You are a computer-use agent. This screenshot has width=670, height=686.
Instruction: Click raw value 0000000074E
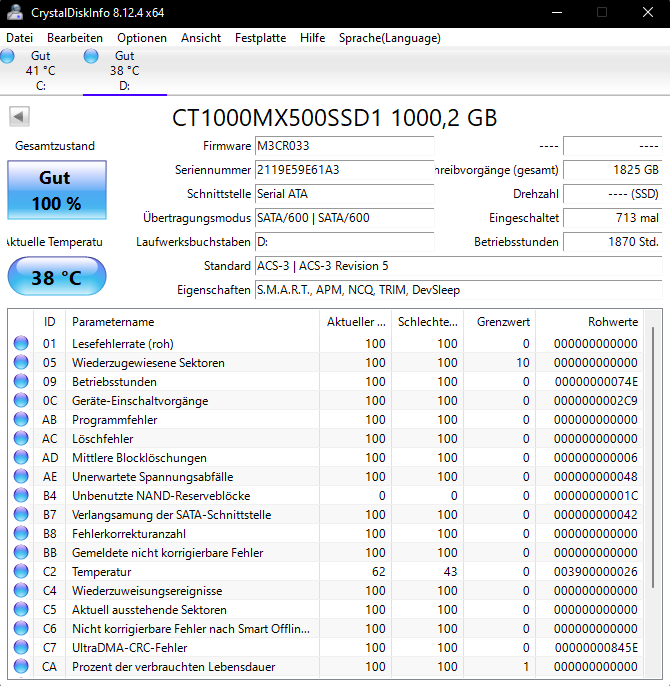point(596,382)
